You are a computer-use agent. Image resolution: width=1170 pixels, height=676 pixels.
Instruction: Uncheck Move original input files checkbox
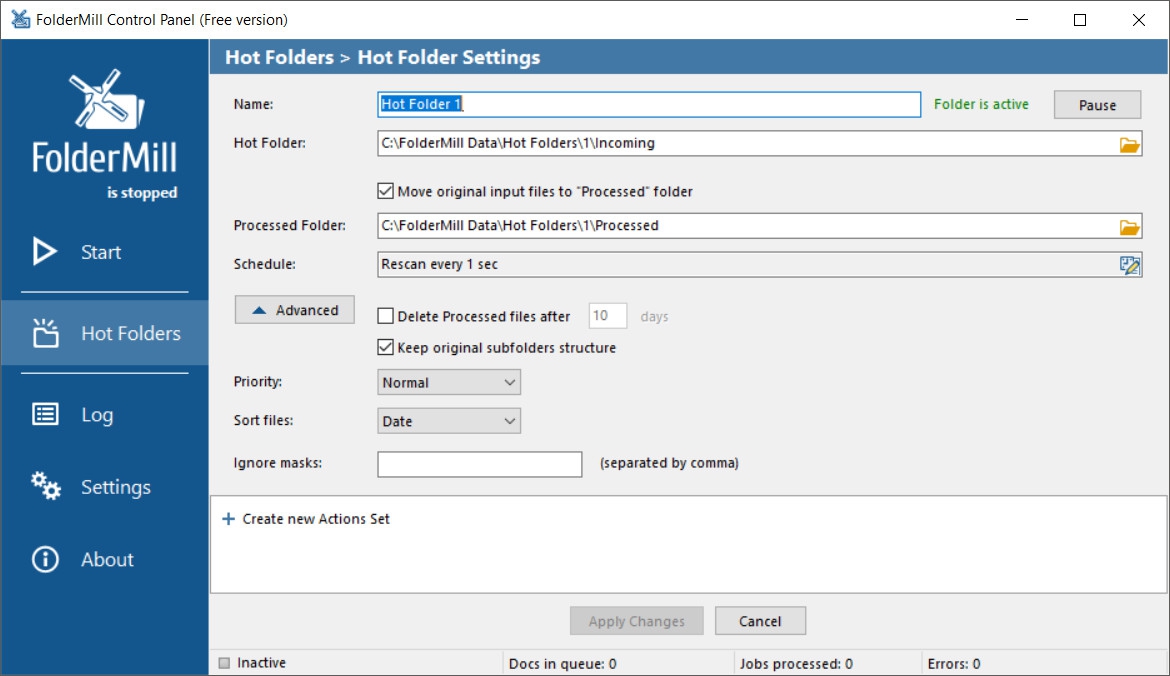[385, 191]
